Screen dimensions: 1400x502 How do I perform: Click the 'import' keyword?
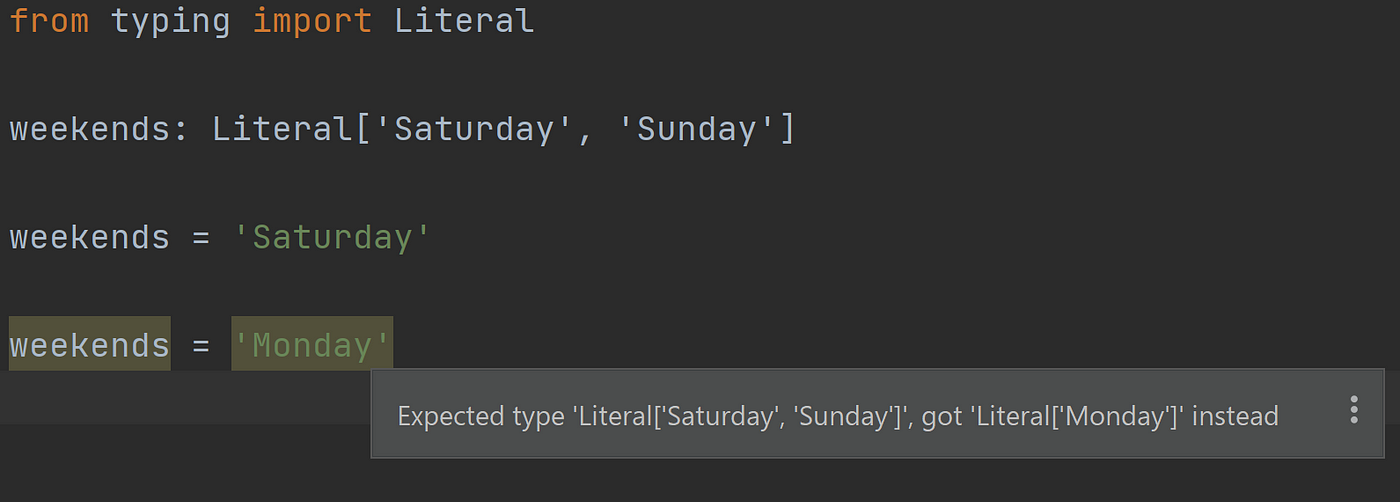click(x=312, y=22)
